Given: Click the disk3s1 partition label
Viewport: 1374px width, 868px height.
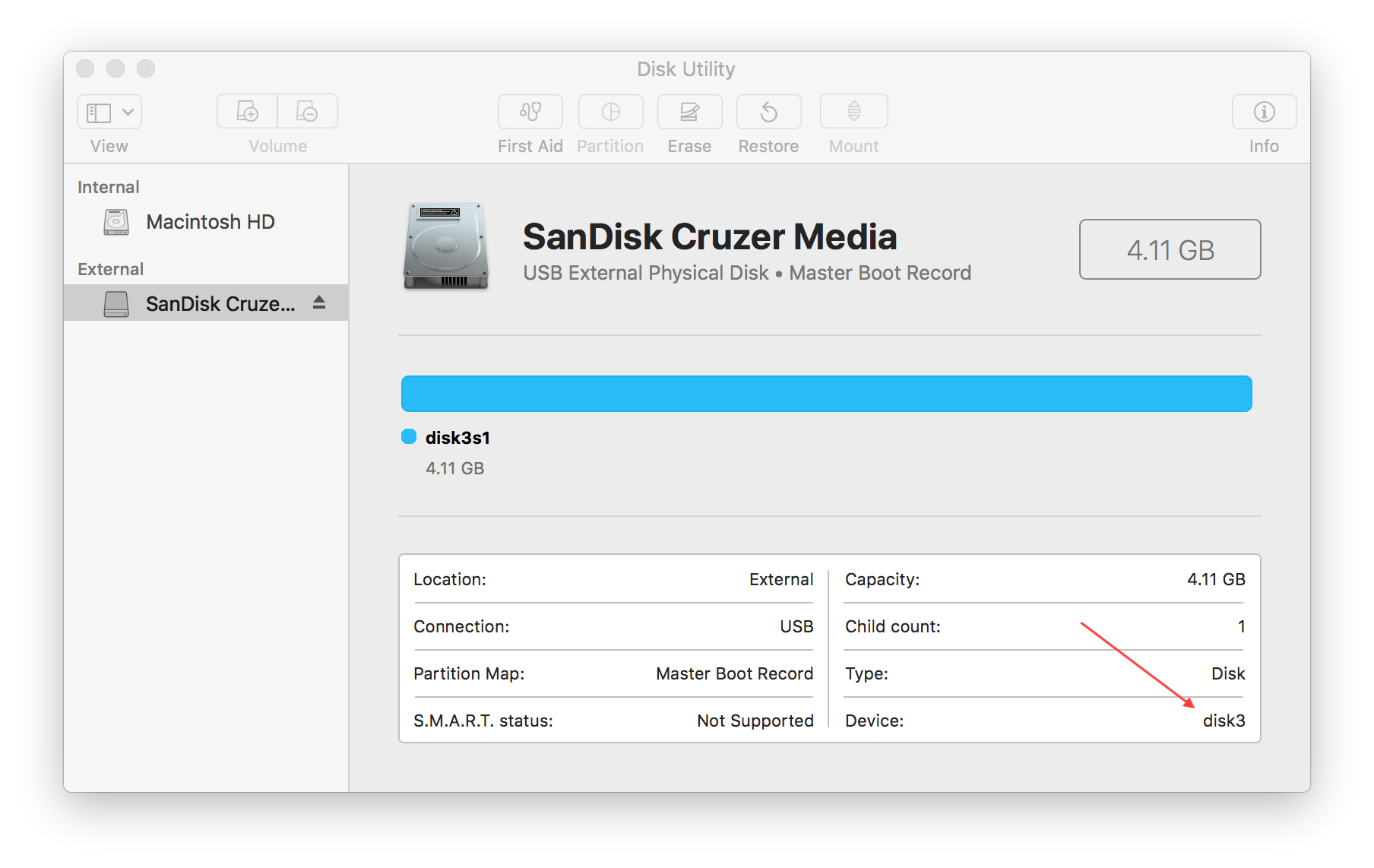Looking at the screenshot, I should point(457,438).
